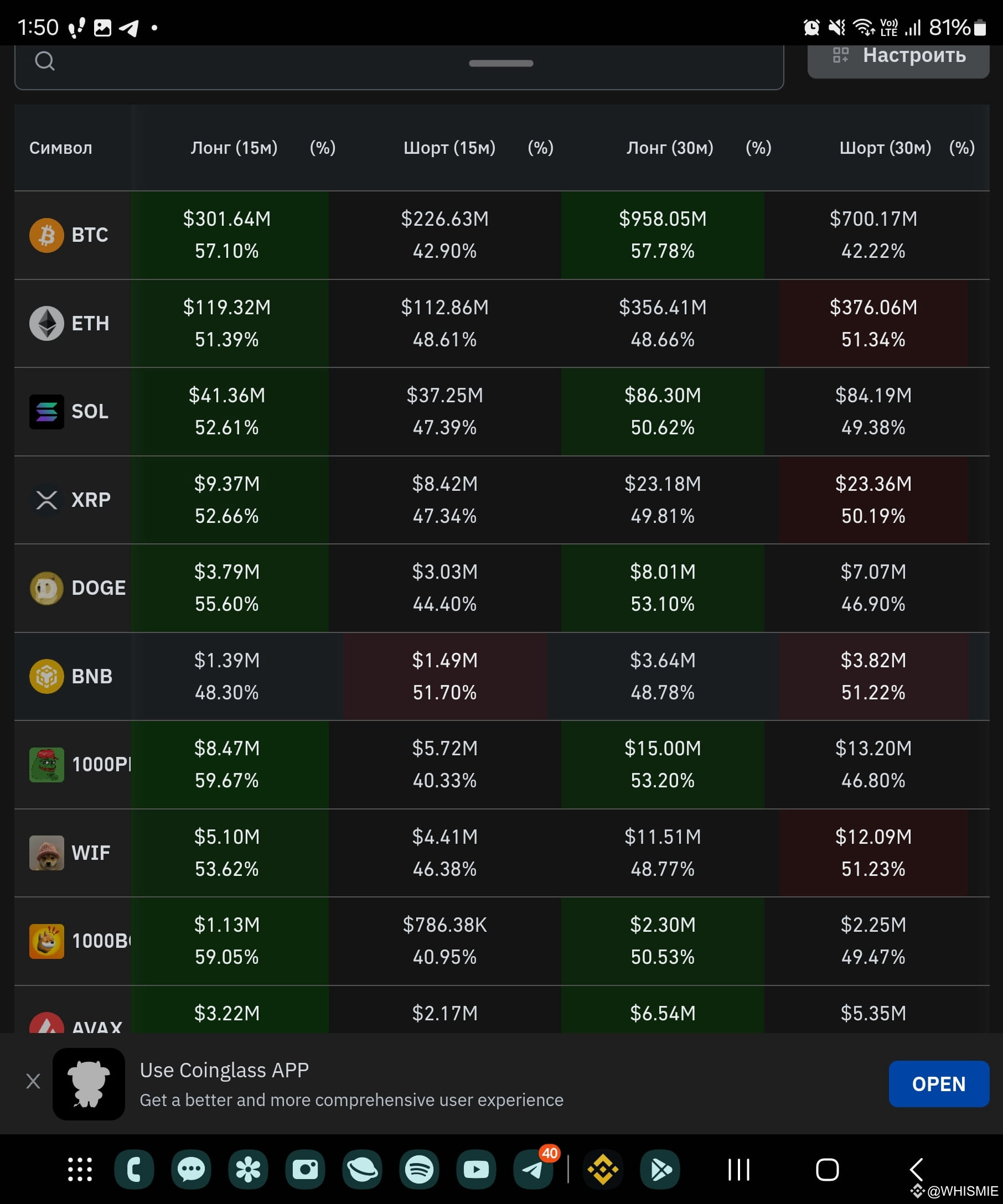The width and height of the screenshot is (1003, 1204).
Task: Open the Samsung Internet browser icon
Action: (x=363, y=1170)
